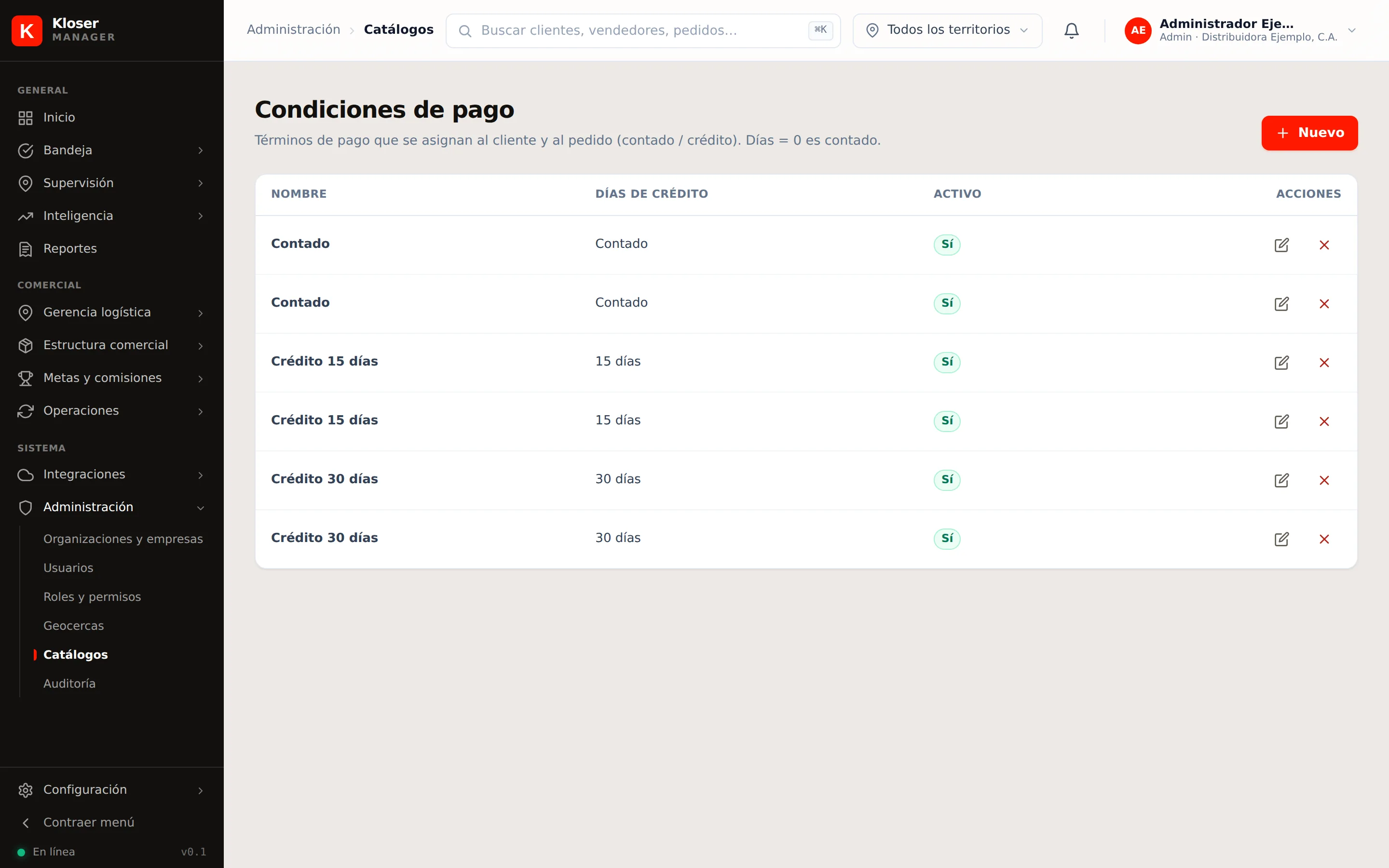This screenshot has height=868, width=1389.
Task: Expand Gerencia logística
Action: (112, 312)
